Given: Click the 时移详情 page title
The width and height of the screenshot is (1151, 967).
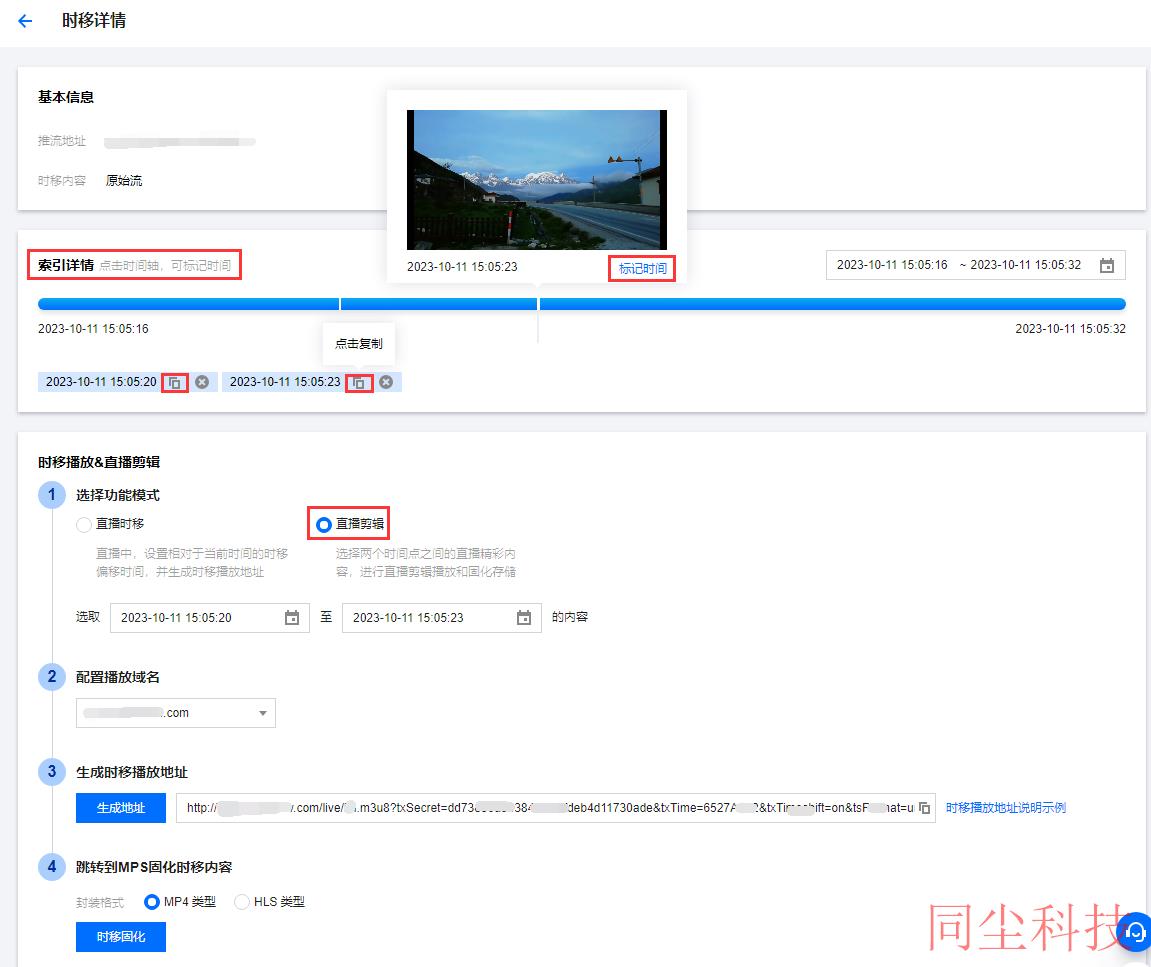Looking at the screenshot, I should (94, 21).
